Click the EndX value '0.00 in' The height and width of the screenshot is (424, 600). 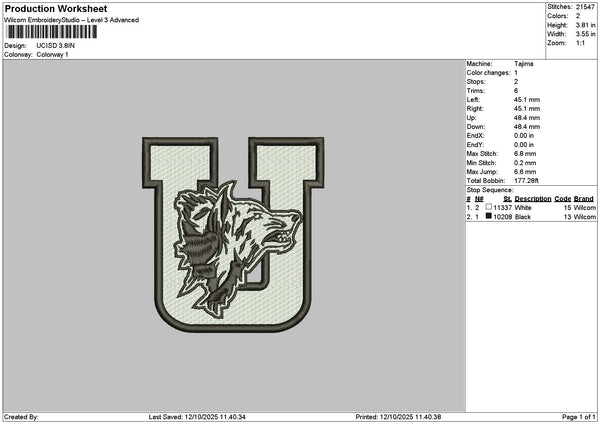[x=524, y=136]
